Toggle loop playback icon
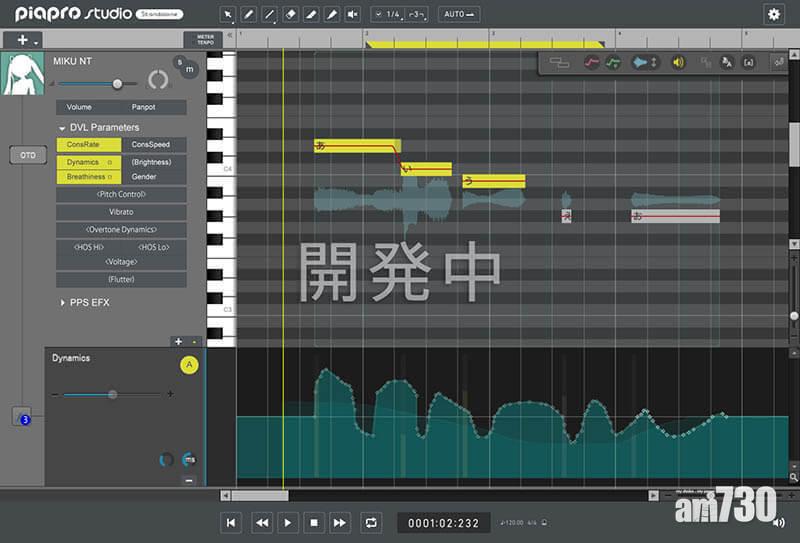 coord(372,522)
